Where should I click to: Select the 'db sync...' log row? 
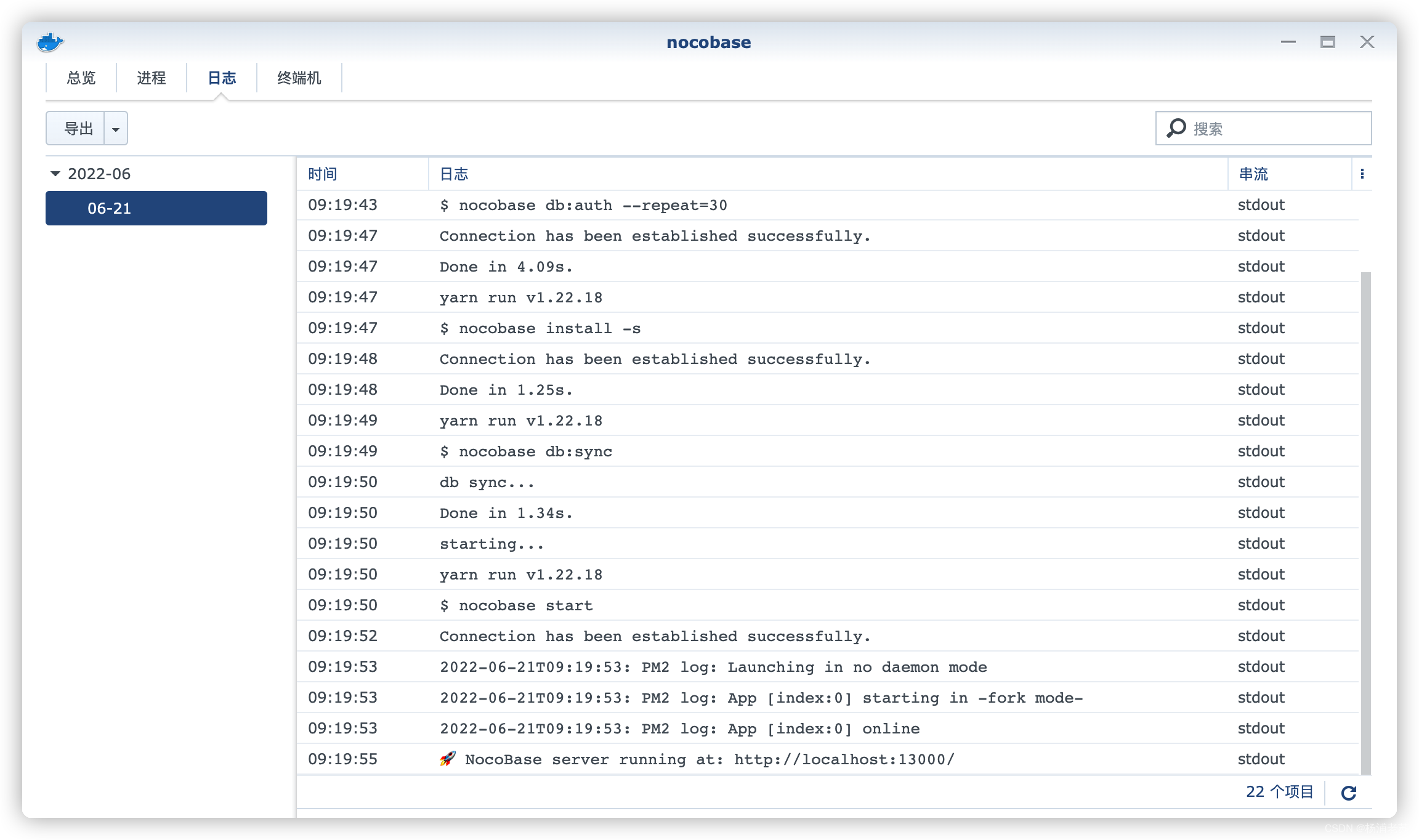click(x=487, y=482)
